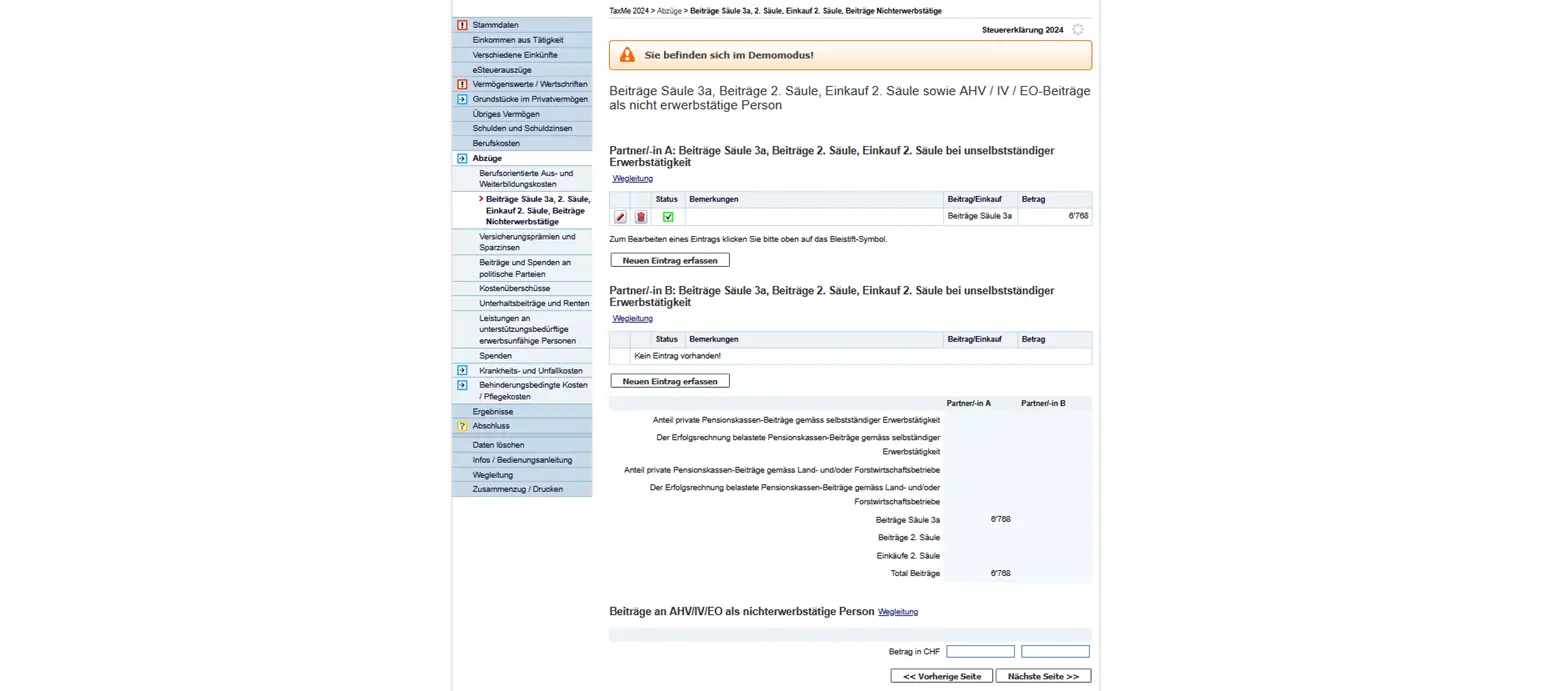Click the question mark icon beside Abschluss
The image size is (1546, 691).
[x=460, y=425]
